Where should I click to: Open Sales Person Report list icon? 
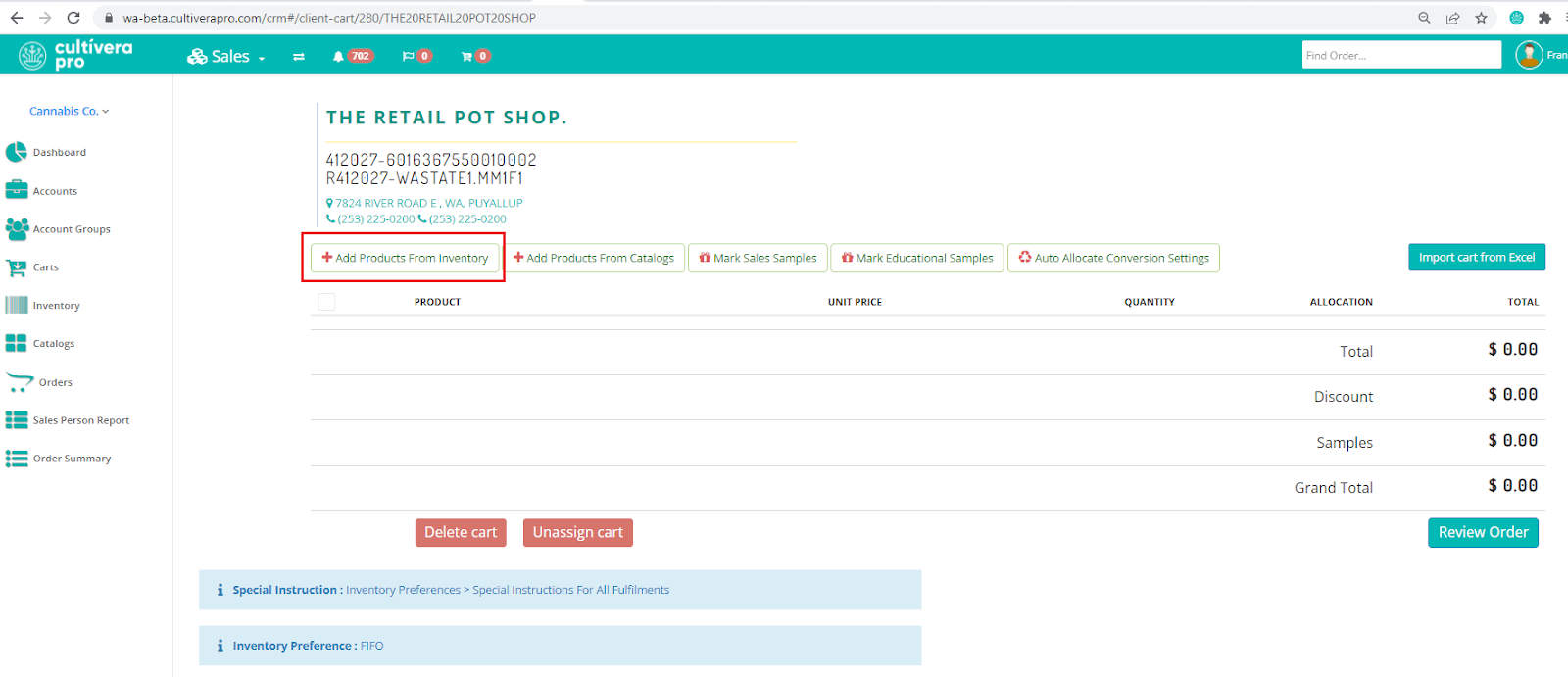coord(17,419)
